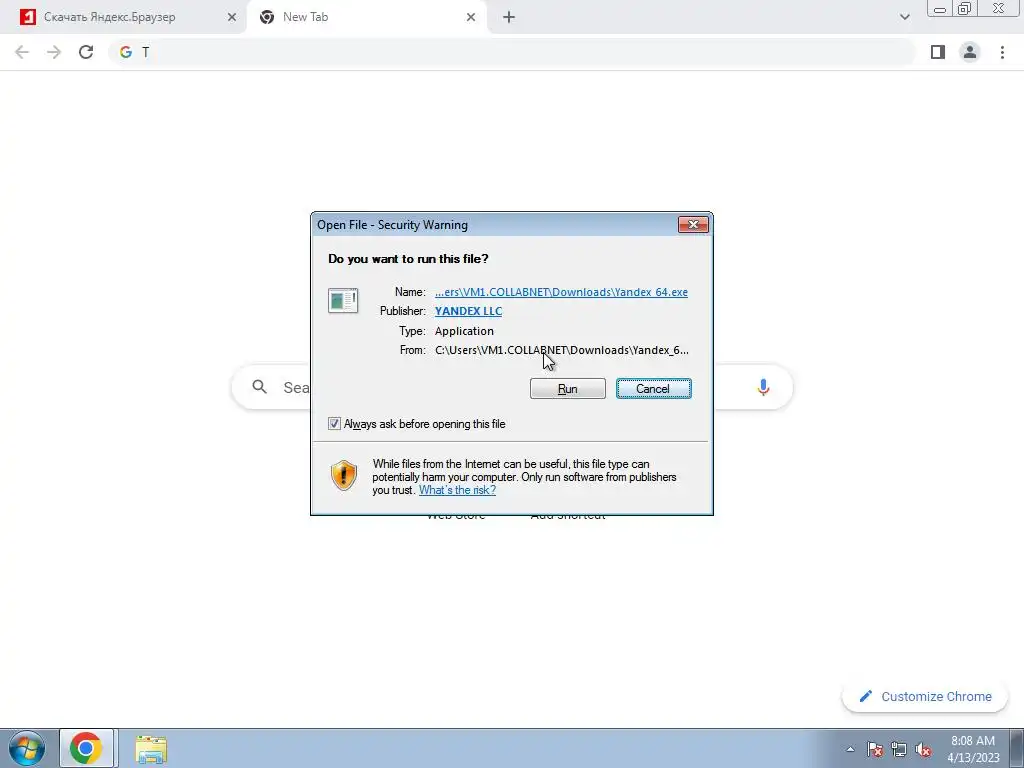Viewport: 1024px width, 768px height.
Task: Close the Open File Security Warning dialog
Action: click(693, 225)
